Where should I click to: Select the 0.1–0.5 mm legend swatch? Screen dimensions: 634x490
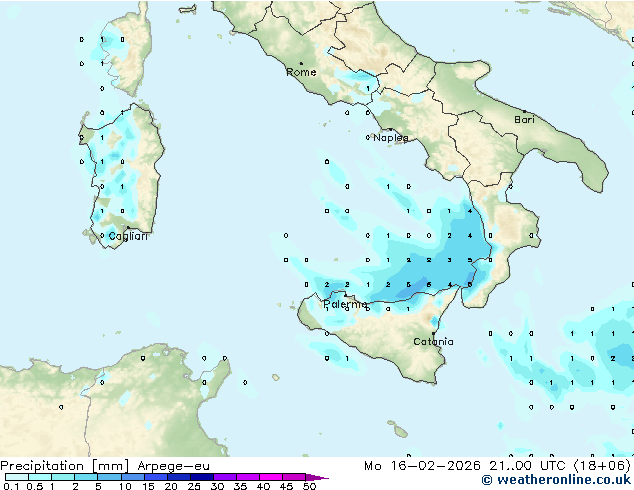(17, 477)
